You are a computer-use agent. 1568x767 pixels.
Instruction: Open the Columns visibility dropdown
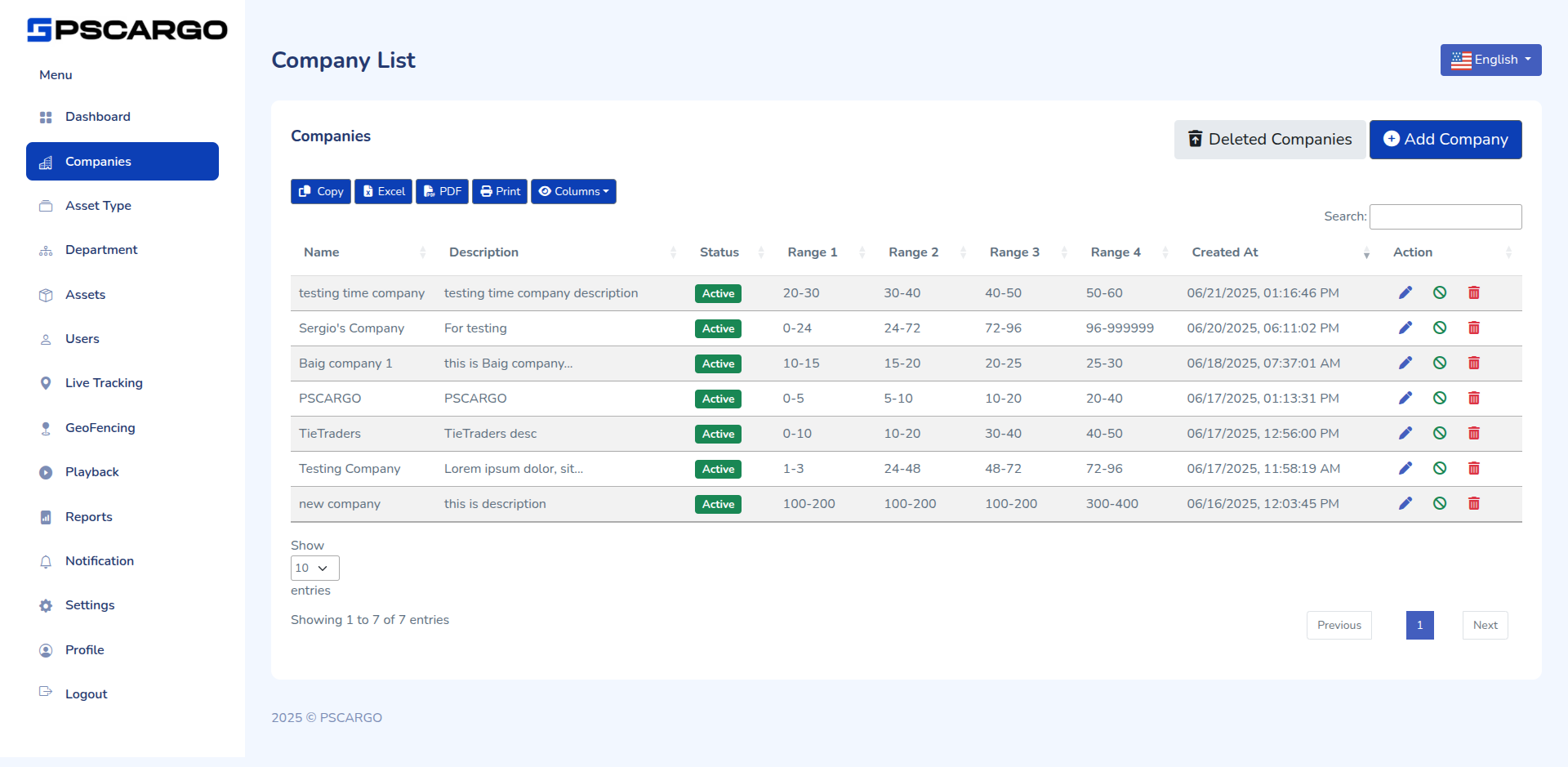pyautogui.click(x=573, y=191)
